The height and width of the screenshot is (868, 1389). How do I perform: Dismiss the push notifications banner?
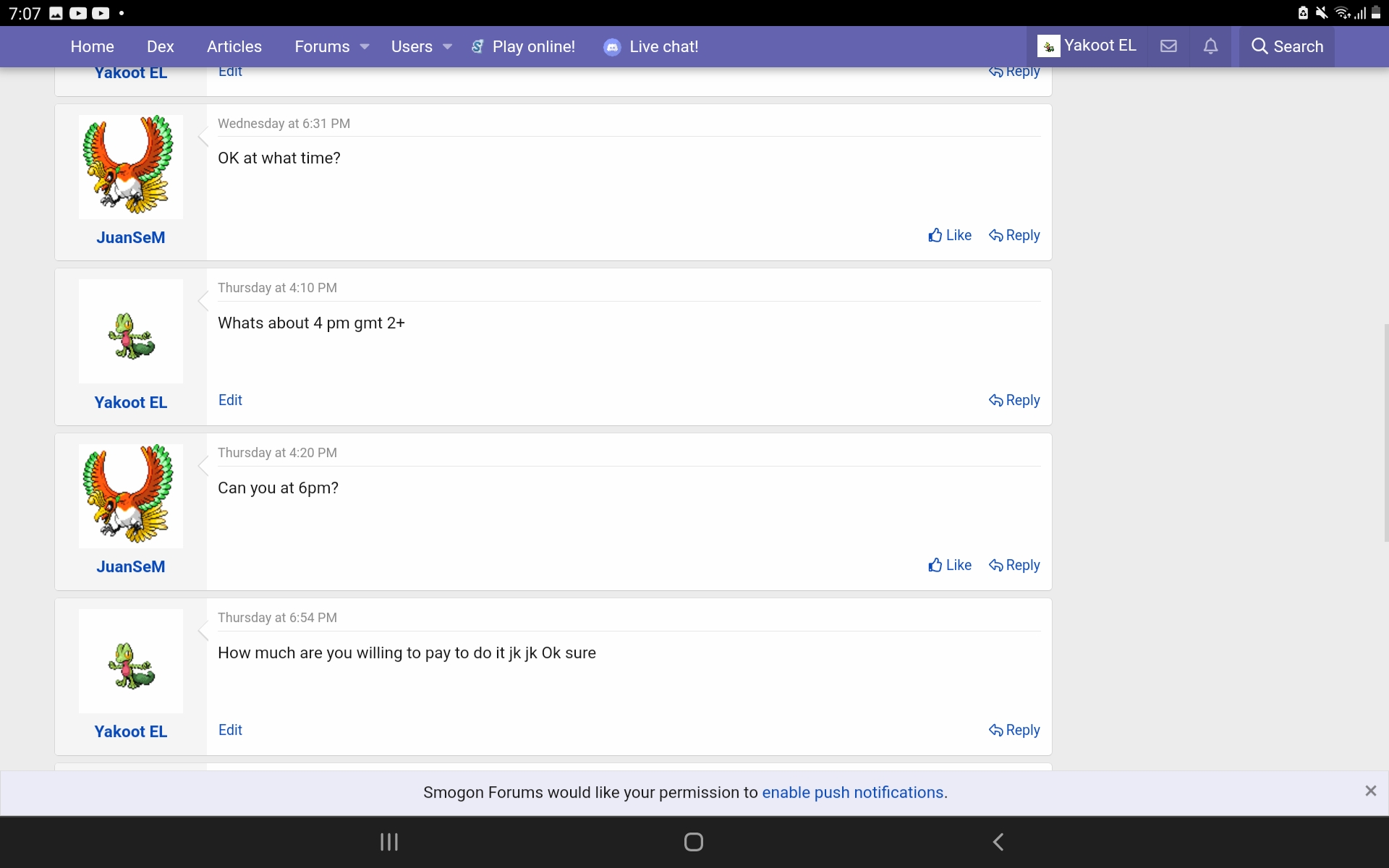(1371, 790)
